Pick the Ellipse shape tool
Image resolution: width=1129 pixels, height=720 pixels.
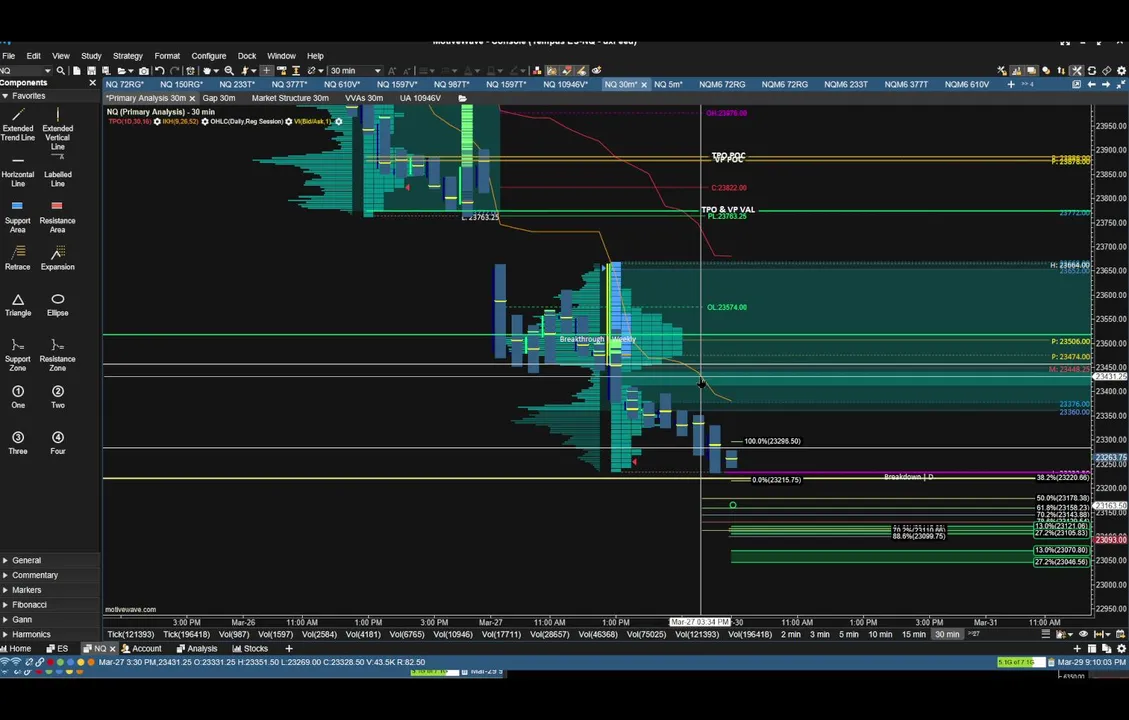[x=58, y=305]
